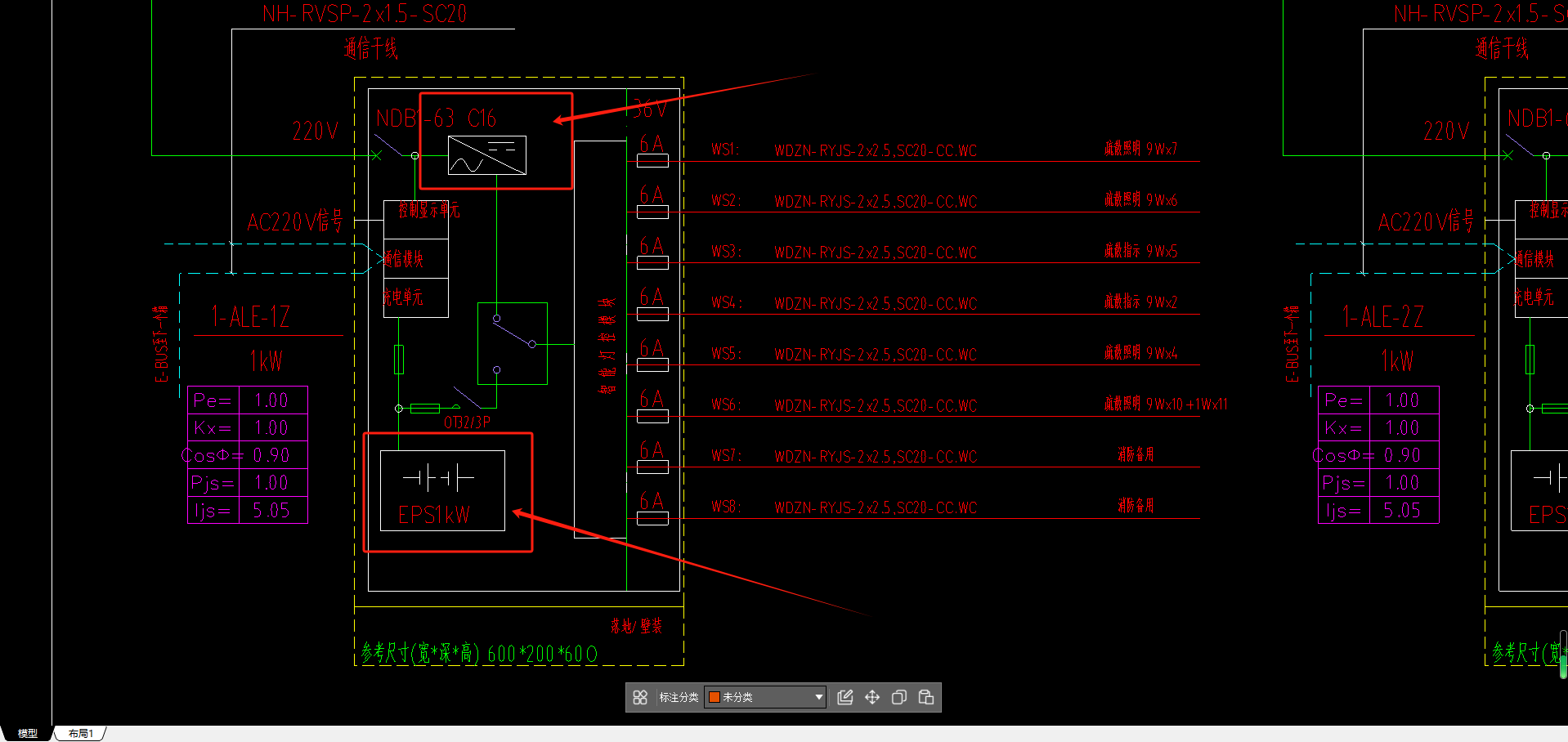
Task: Select the 600*200*600 reference dimension text
Action: pyautogui.click(x=542, y=654)
